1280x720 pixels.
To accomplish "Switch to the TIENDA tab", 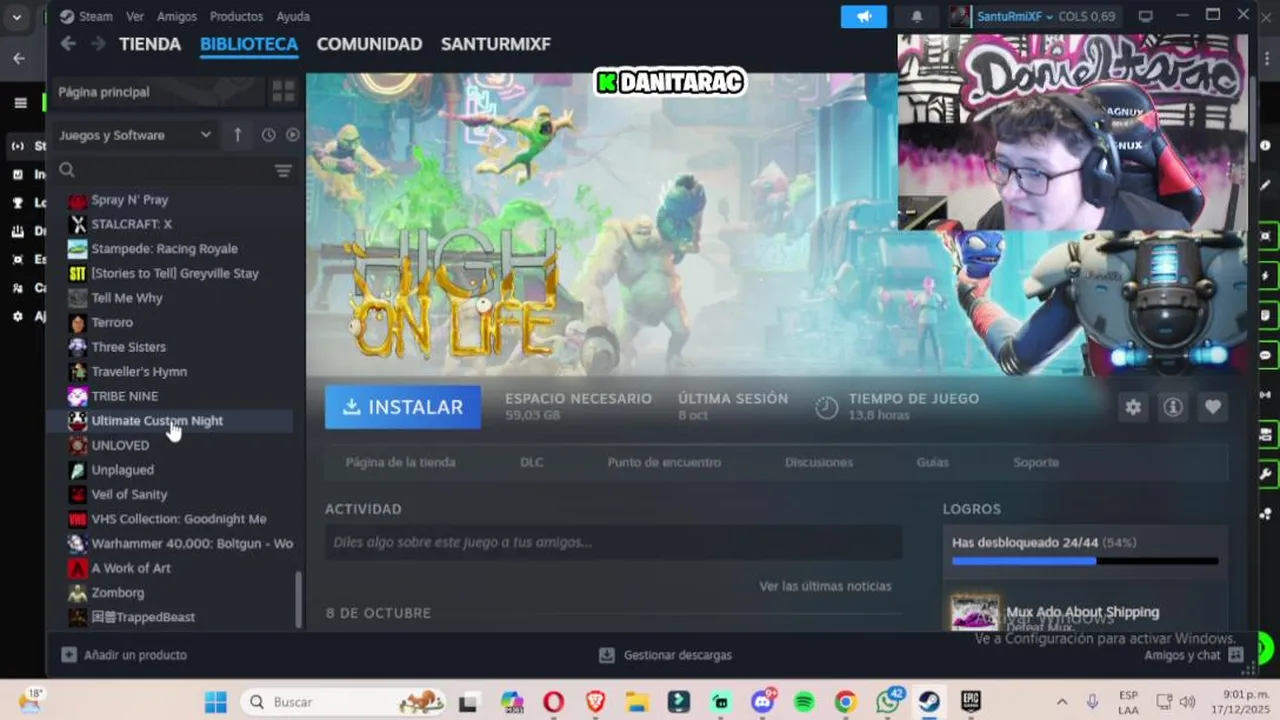I will (150, 44).
